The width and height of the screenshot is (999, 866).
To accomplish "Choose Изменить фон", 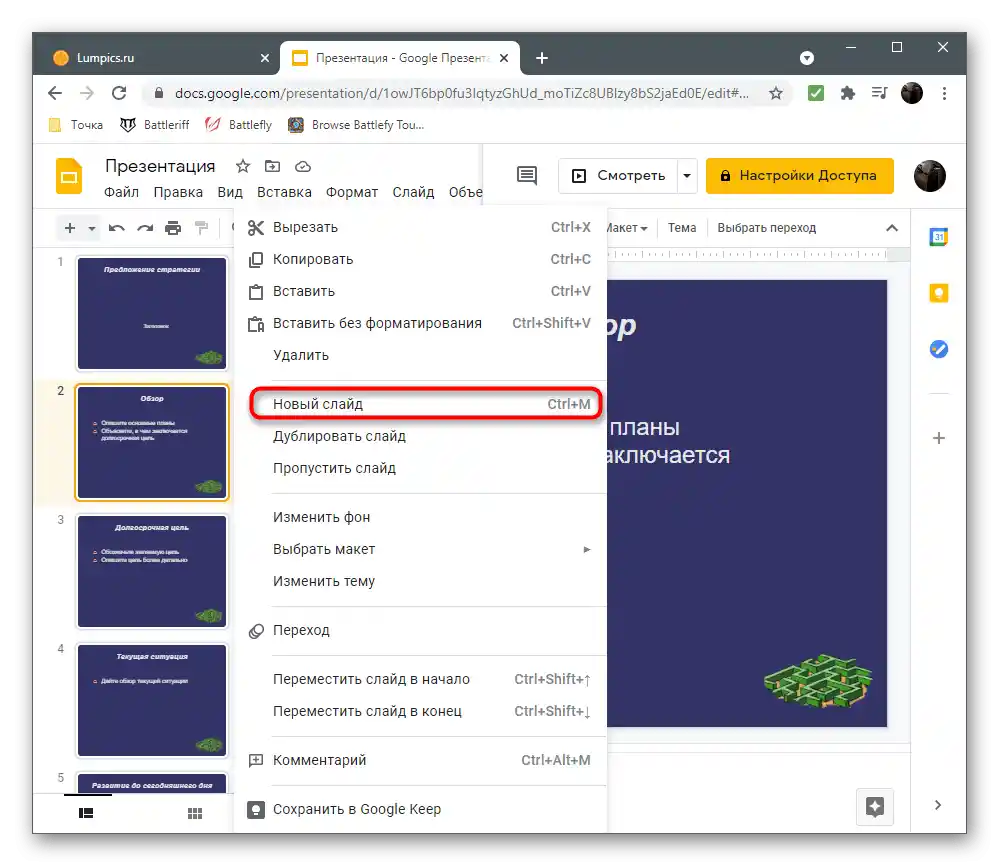I will [x=420, y=517].
